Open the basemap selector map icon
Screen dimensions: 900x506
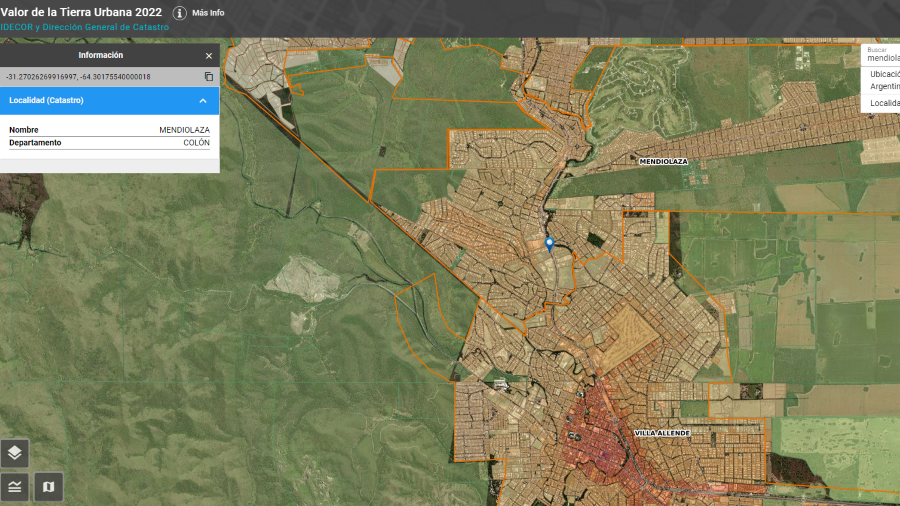click(x=48, y=487)
